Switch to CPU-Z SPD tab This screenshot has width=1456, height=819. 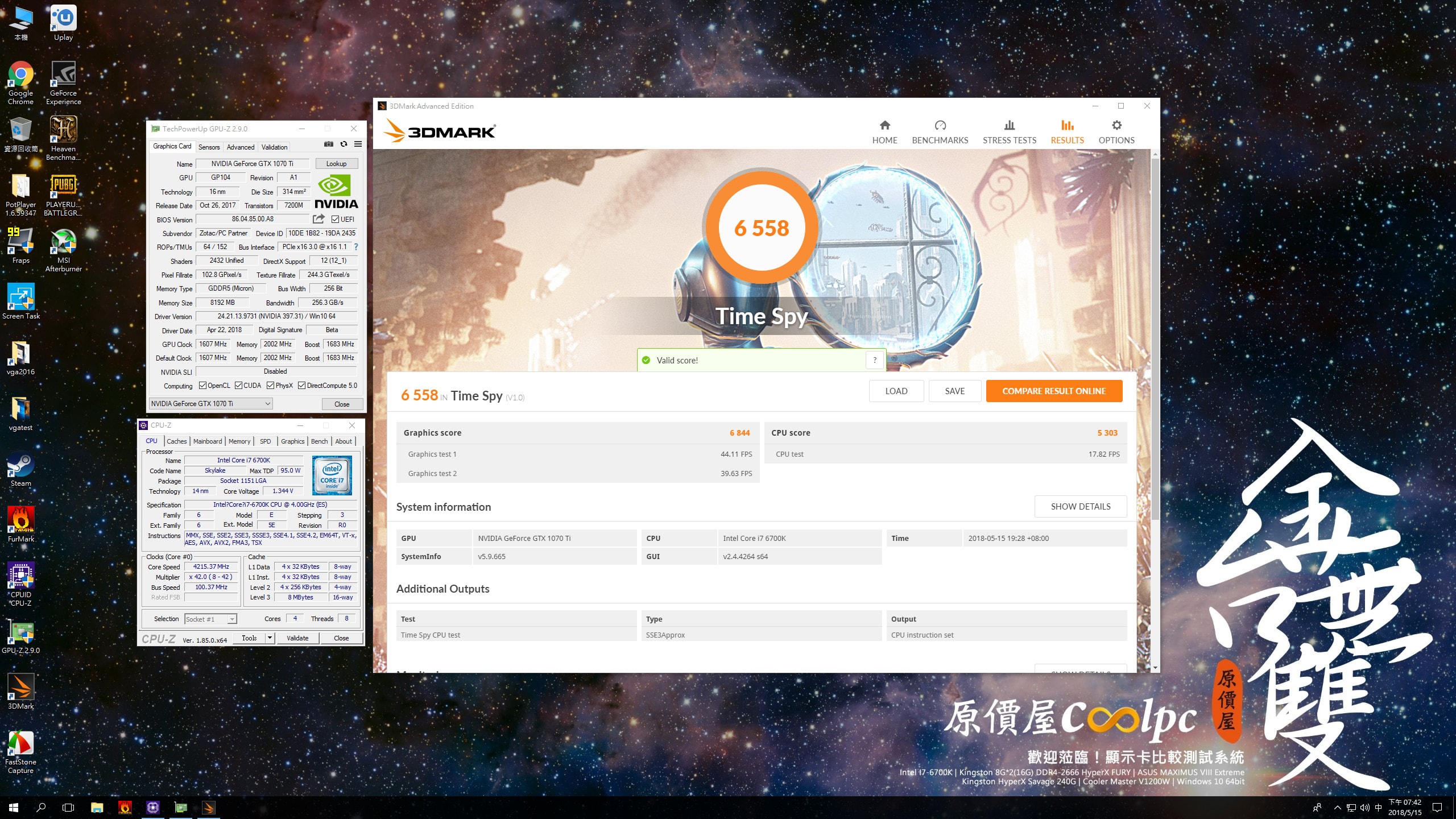pyautogui.click(x=266, y=441)
